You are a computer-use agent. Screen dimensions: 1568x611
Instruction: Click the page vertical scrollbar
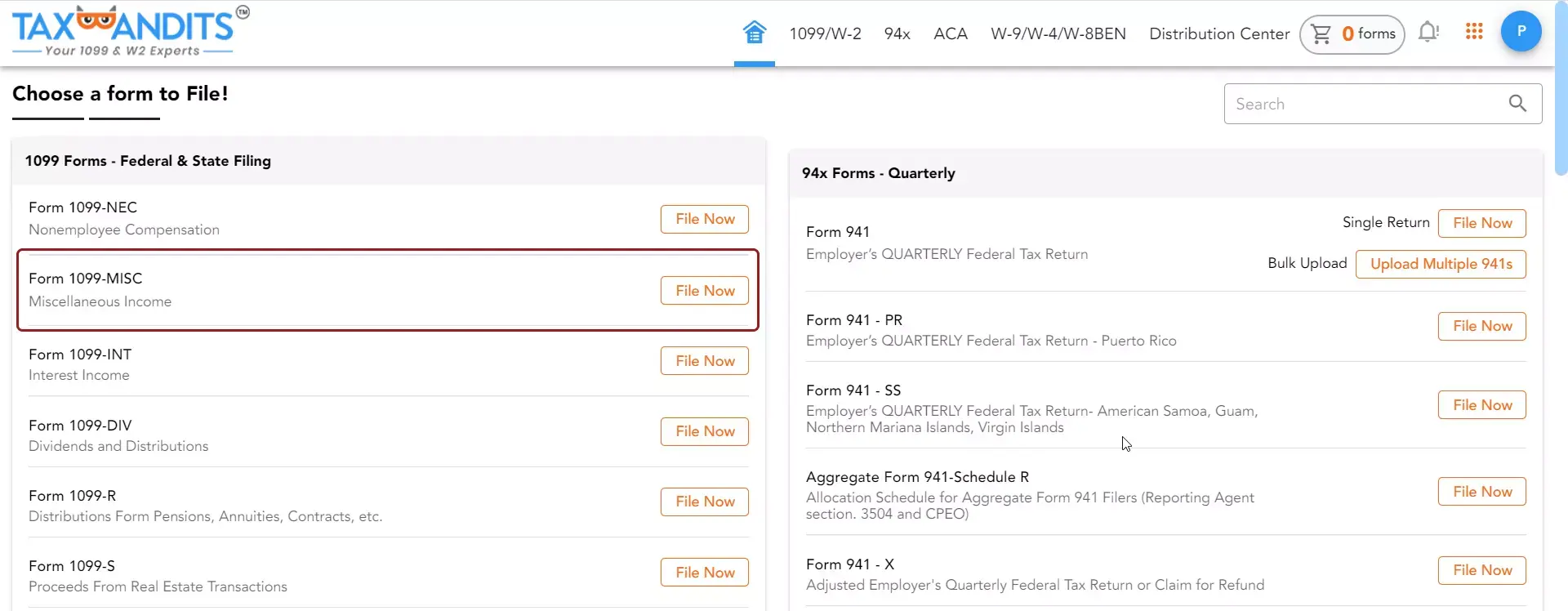(1561, 90)
